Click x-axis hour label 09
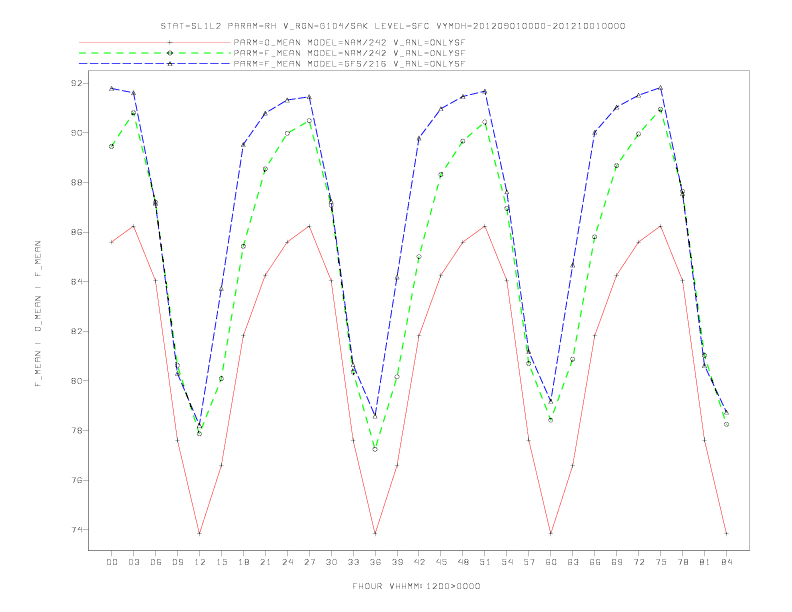The width and height of the screenshot is (792, 612). [x=177, y=562]
